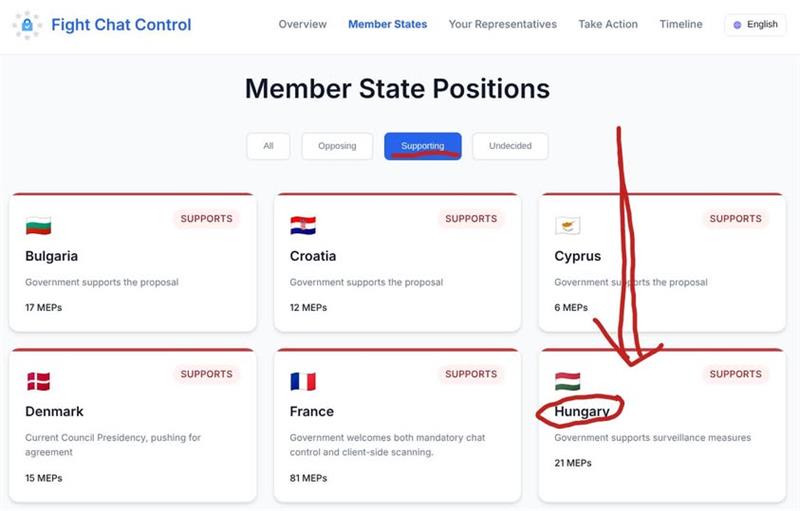Image resolution: width=800 pixels, height=511 pixels.
Task: Click the Croatia flag icon
Action: [303, 226]
